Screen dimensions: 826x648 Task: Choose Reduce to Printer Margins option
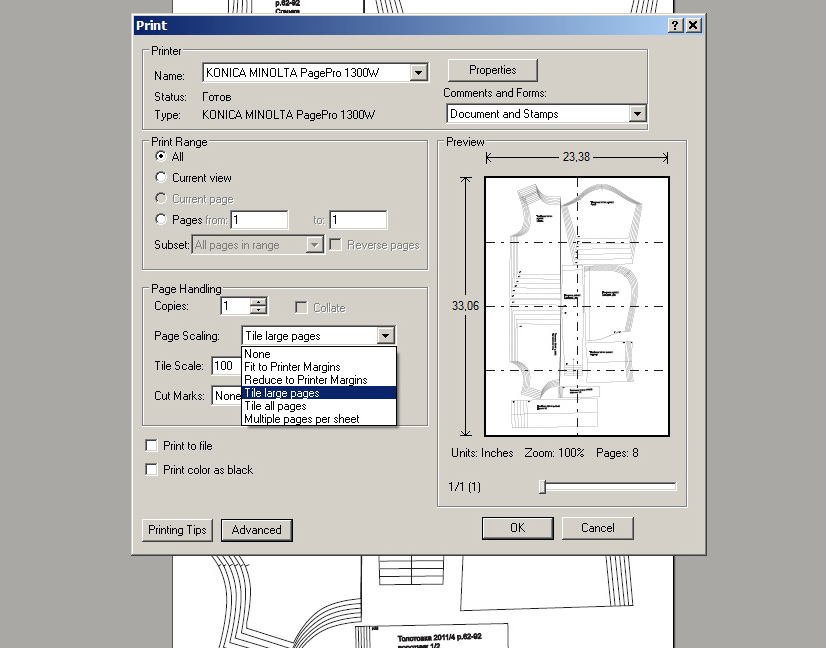[x=319, y=380]
